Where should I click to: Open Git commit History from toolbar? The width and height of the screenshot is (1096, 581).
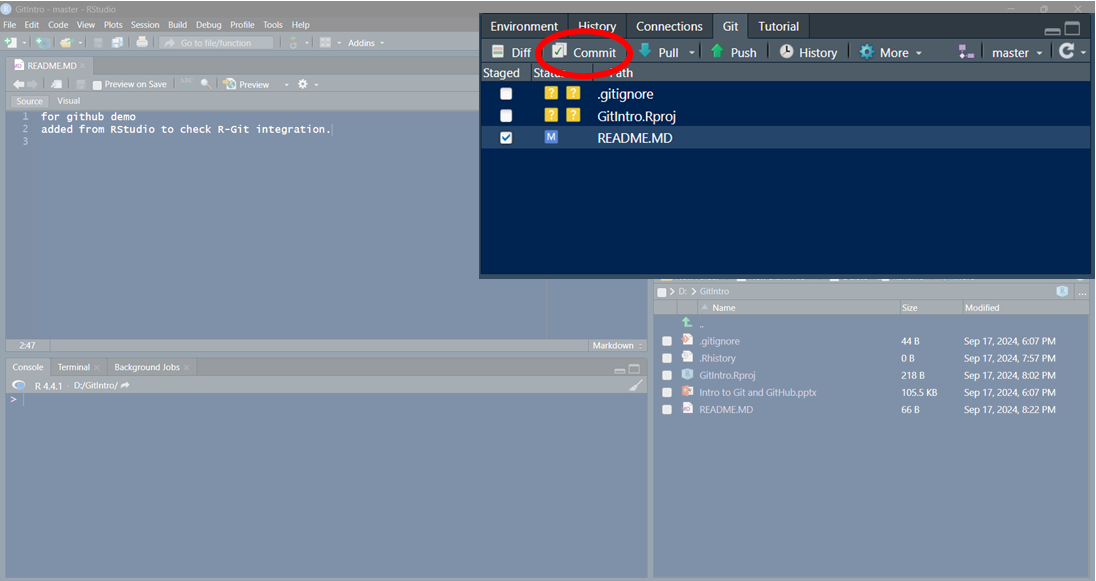click(x=808, y=52)
